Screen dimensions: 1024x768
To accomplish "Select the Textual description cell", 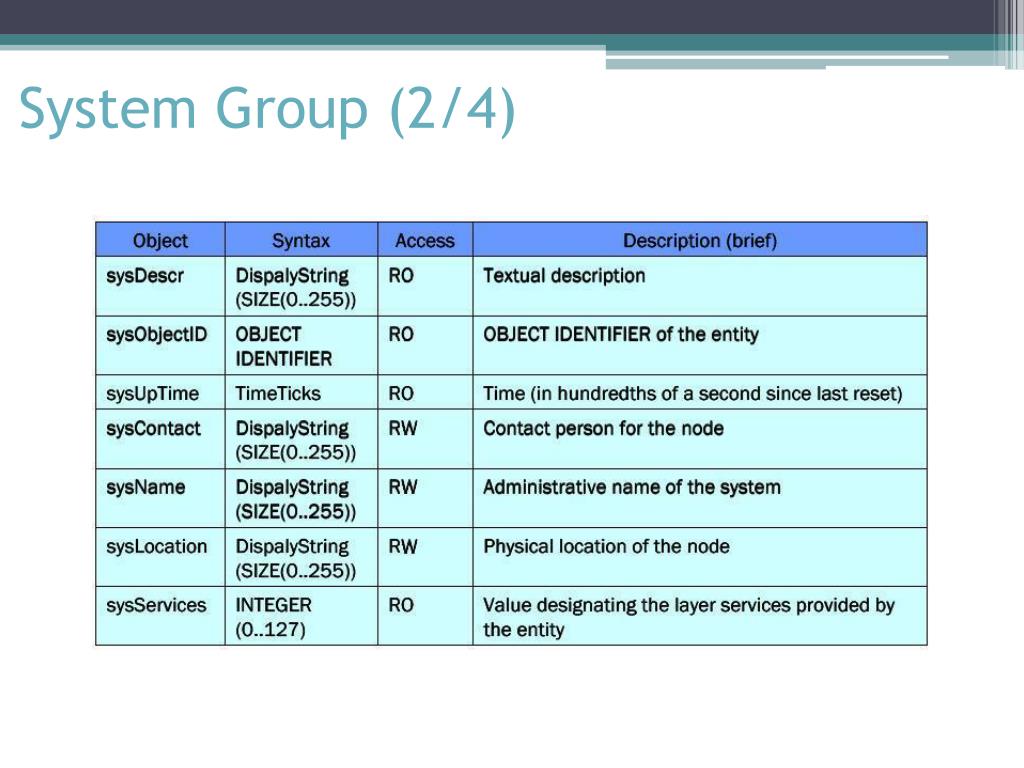I will click(x=700, y=287).
